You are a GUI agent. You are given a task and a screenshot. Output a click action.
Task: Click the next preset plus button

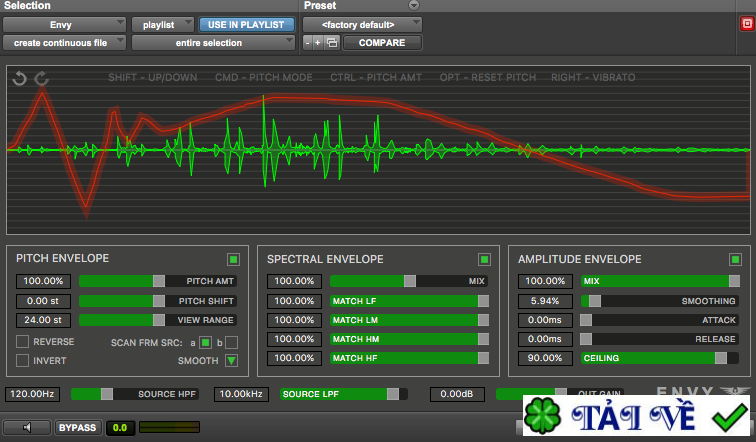[x=319, y=43]
